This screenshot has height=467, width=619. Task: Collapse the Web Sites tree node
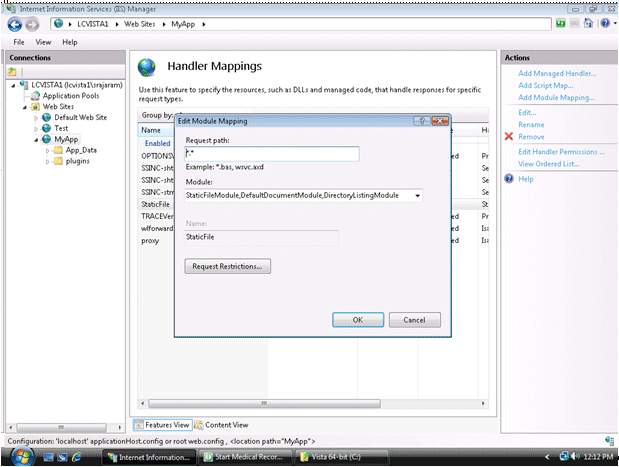tap(24, 106)
